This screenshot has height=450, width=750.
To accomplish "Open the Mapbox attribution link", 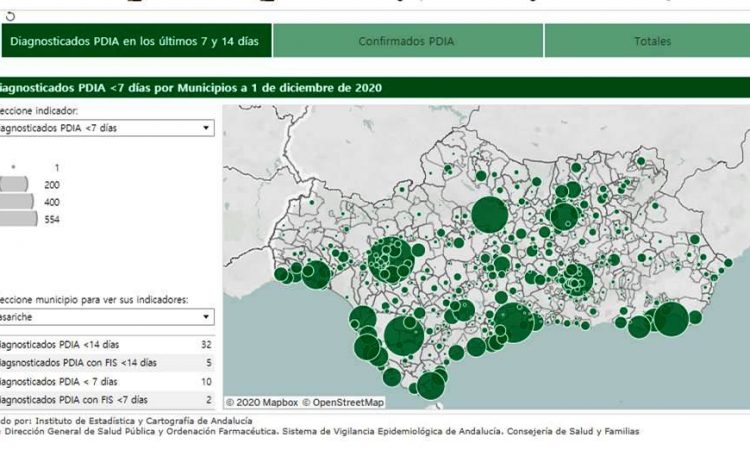I will (262, 402).
